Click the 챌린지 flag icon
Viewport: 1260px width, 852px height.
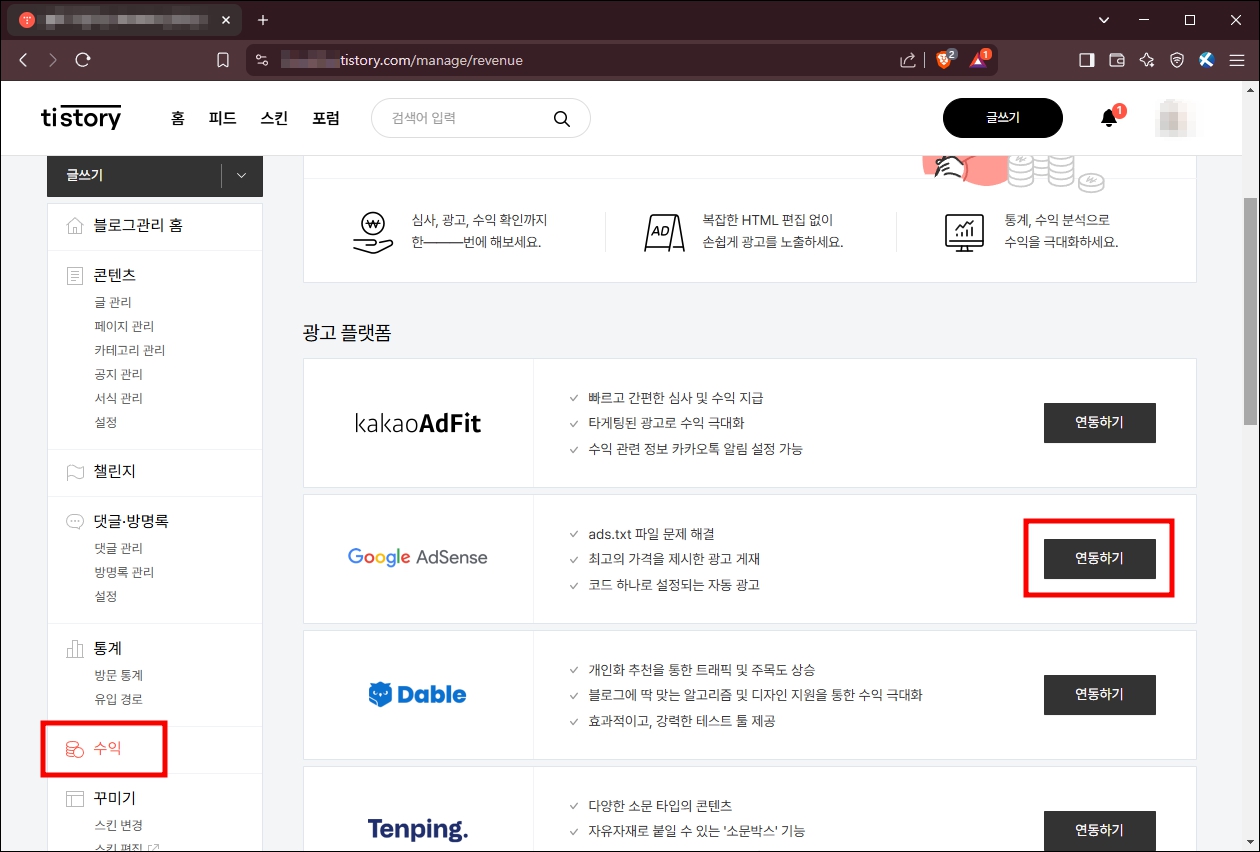click(x=75, y=472)
